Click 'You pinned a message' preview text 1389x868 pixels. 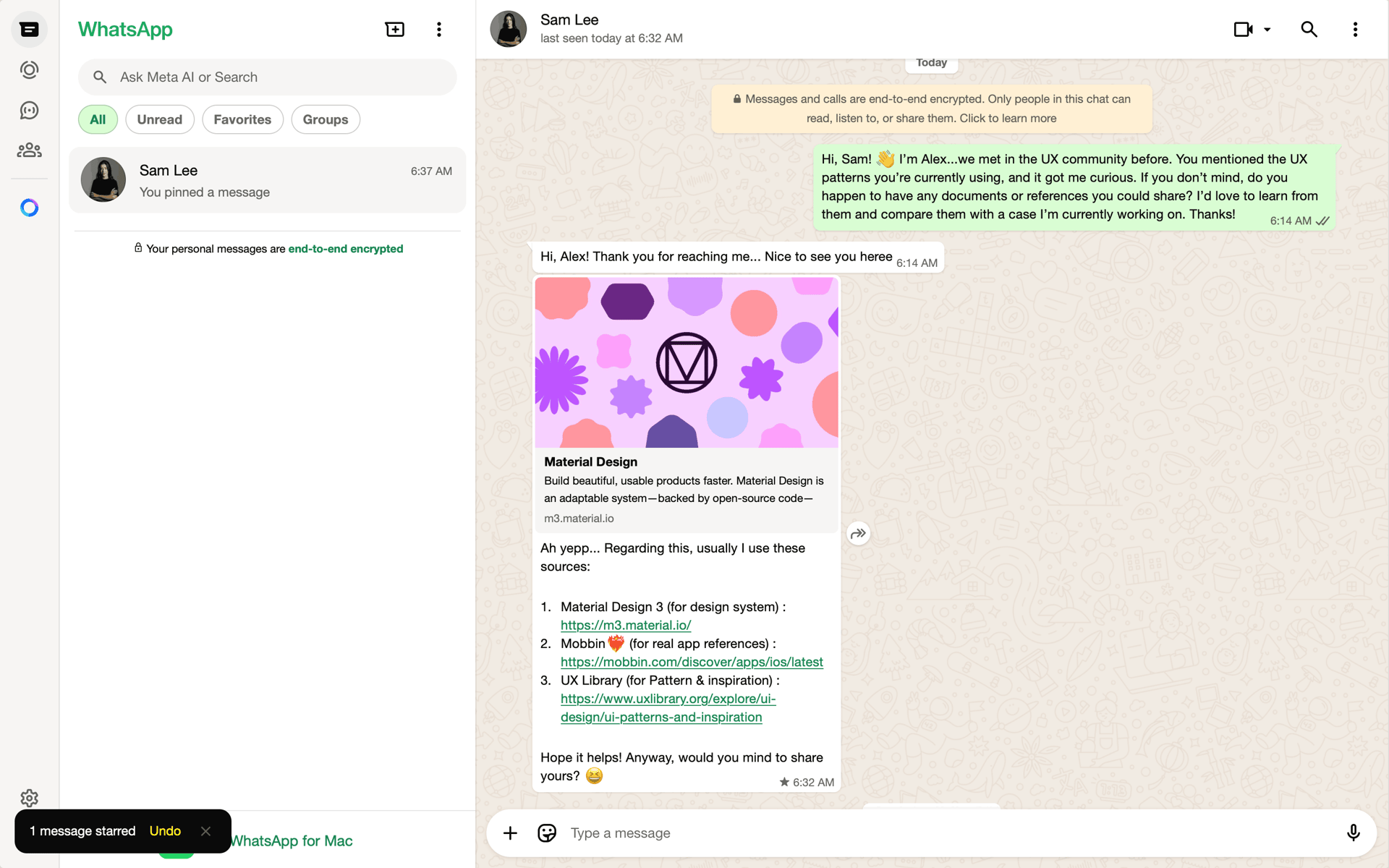pyautogui.click(x=205, y=192)
